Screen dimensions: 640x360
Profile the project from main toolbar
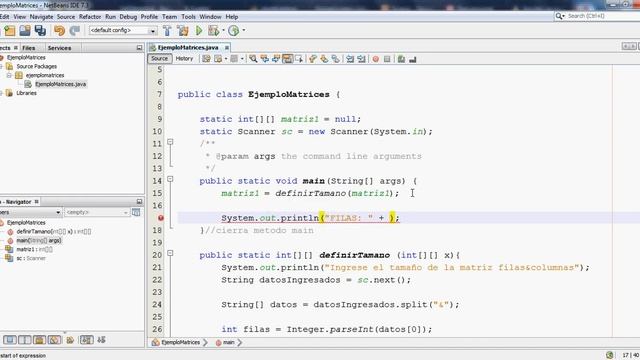(233, 31)
